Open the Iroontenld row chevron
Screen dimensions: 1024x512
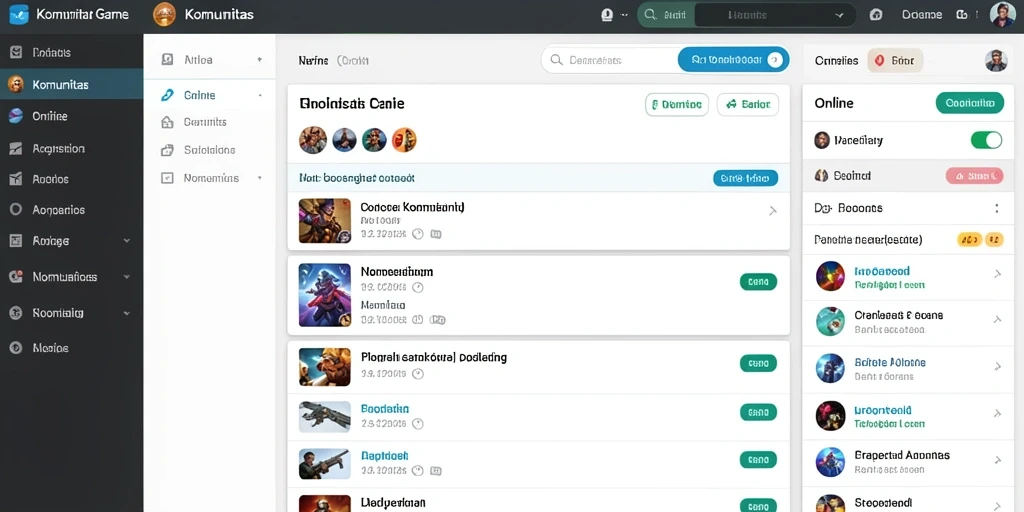[x=997, y=413]
